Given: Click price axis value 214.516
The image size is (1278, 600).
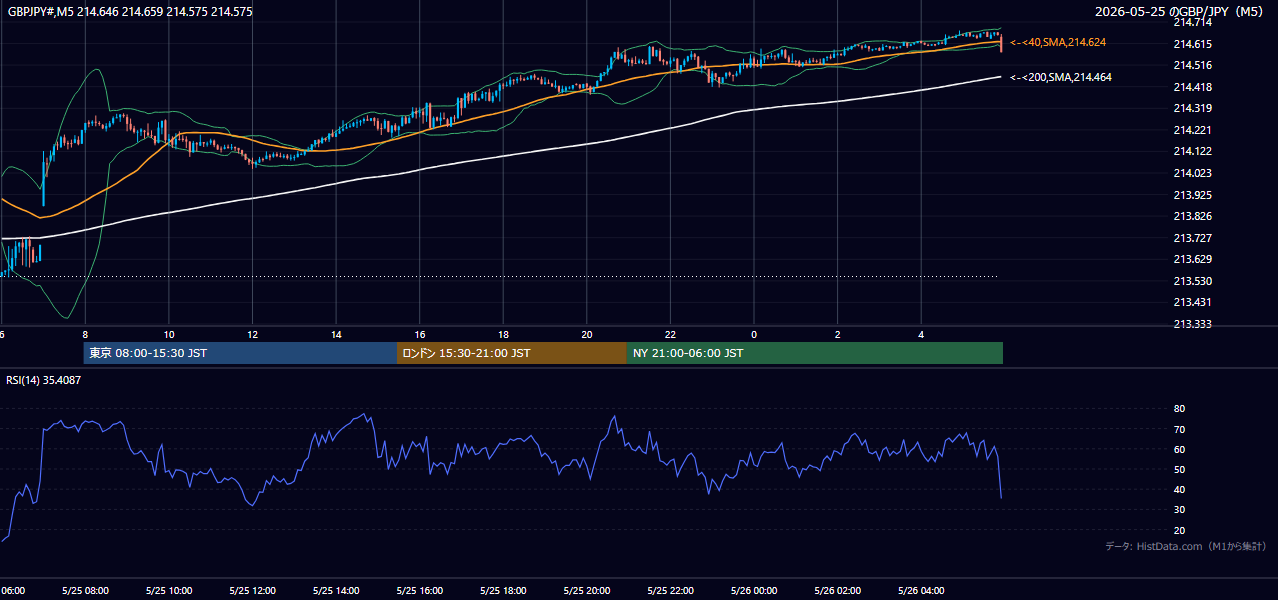Looking at the screenshot, I should (1192, 65).
